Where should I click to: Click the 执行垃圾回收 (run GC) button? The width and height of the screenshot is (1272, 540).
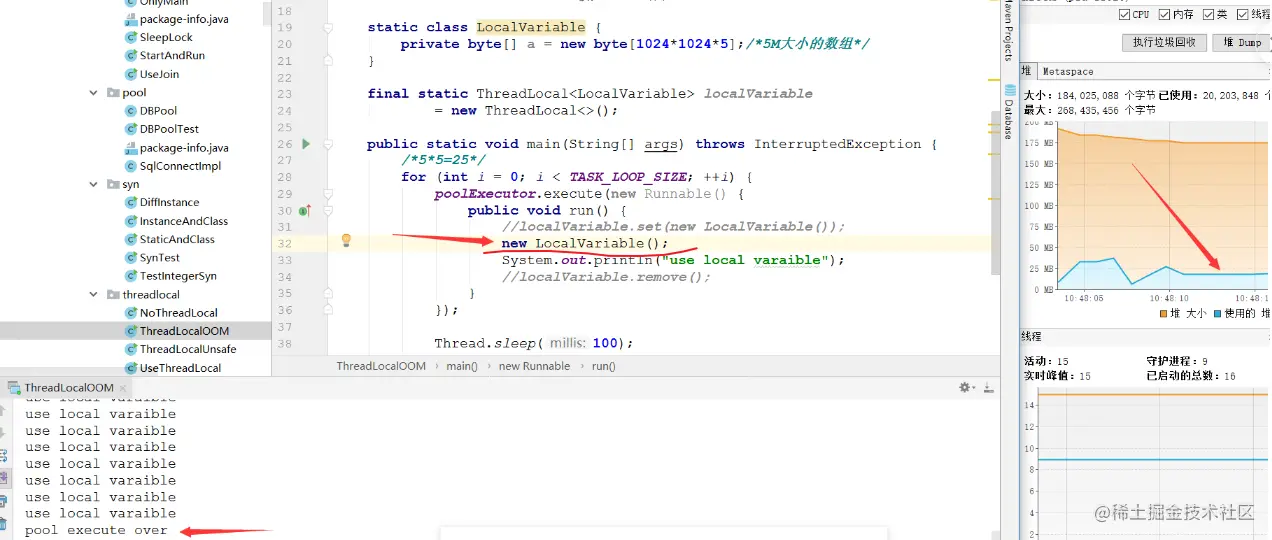coord(1164,42)
